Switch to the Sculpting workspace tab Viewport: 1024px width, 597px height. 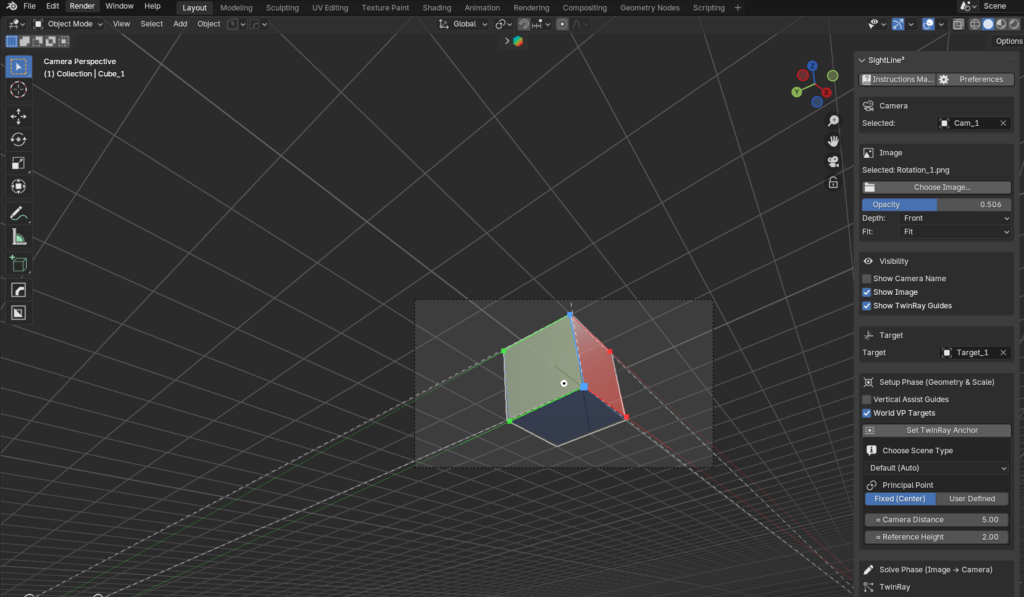(282, 7)
